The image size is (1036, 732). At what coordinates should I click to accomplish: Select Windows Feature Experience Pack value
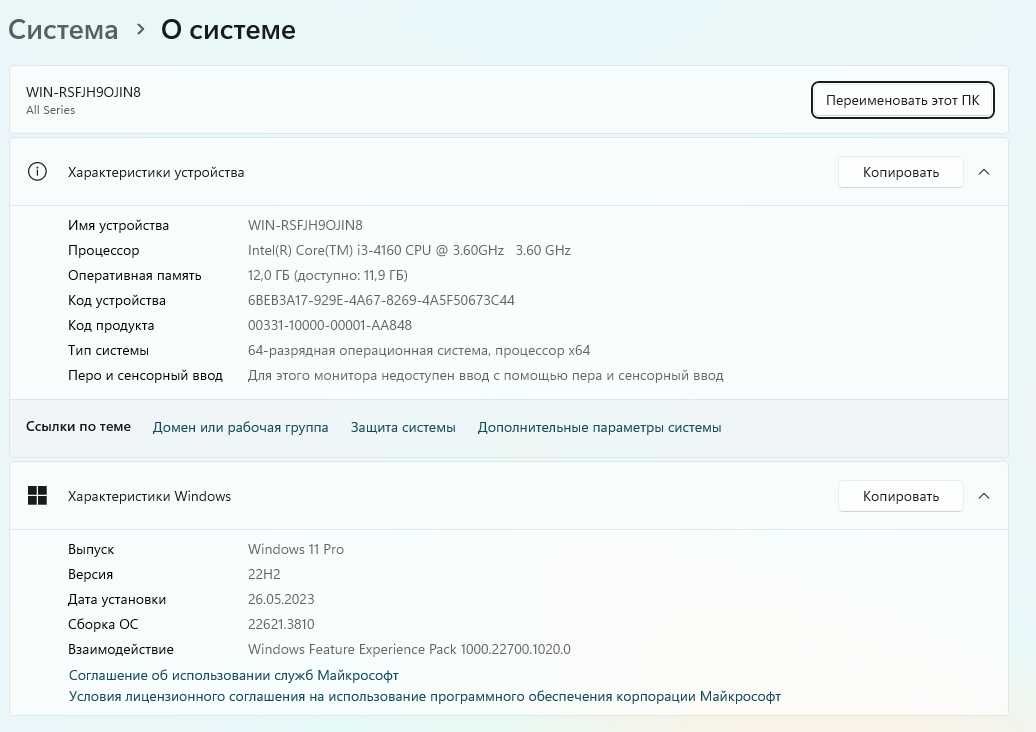pos(409,649)
